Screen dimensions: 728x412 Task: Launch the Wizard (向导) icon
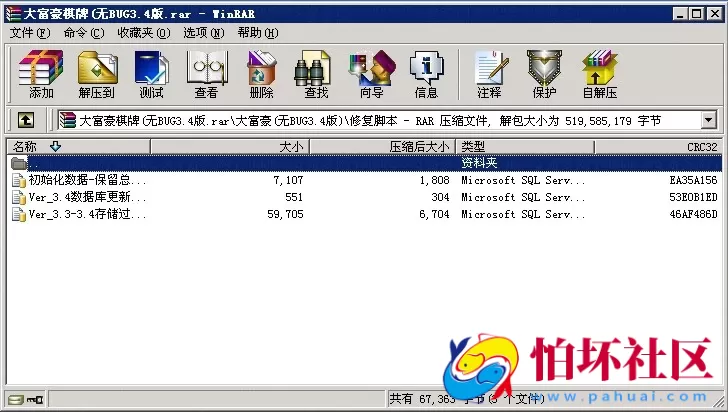point(372,74)
